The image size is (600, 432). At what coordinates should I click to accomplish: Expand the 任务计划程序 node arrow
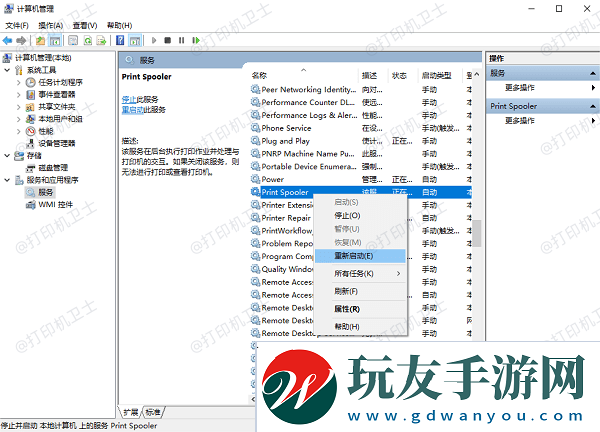click(18, 82)
